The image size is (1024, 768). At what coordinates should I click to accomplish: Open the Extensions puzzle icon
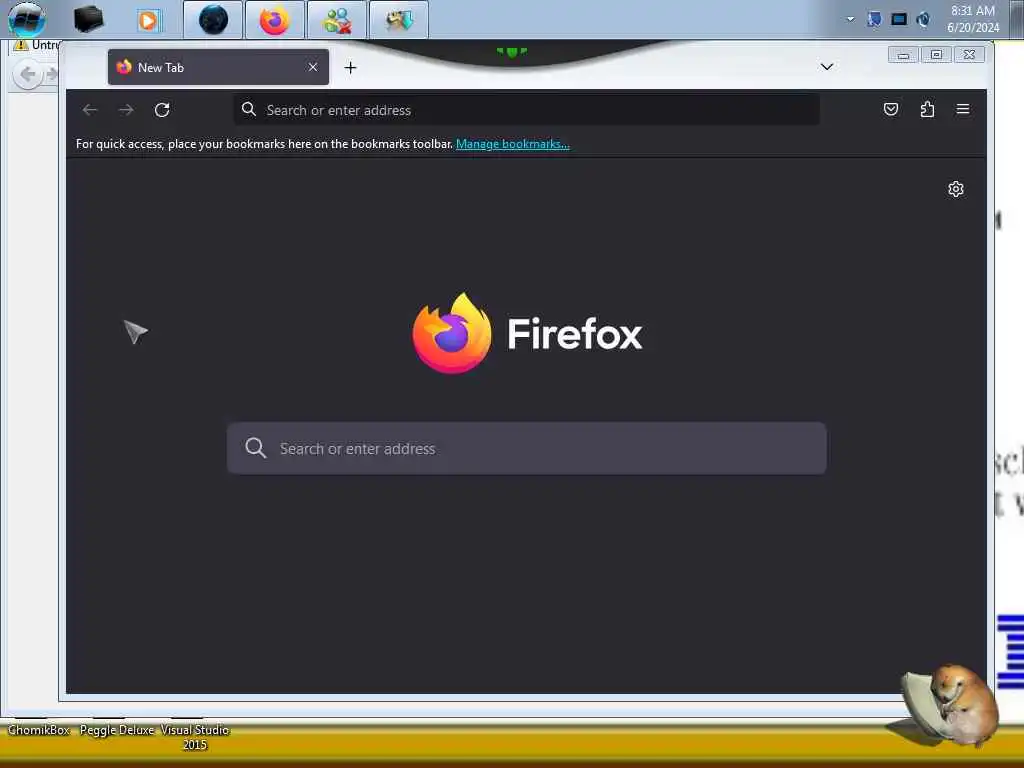pyautogui.click(x=927, y=109)
